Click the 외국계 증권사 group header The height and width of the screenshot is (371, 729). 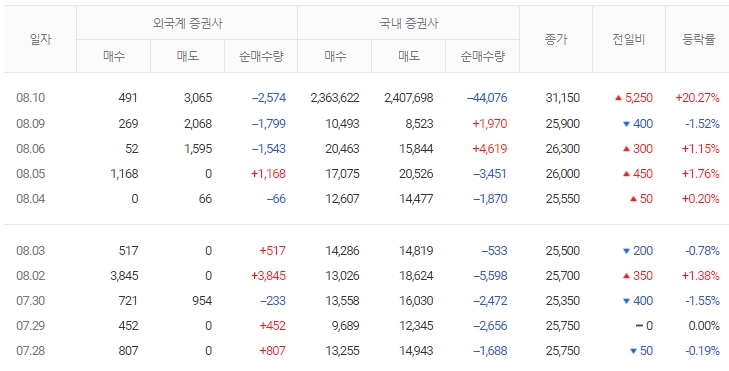point(187,23)
